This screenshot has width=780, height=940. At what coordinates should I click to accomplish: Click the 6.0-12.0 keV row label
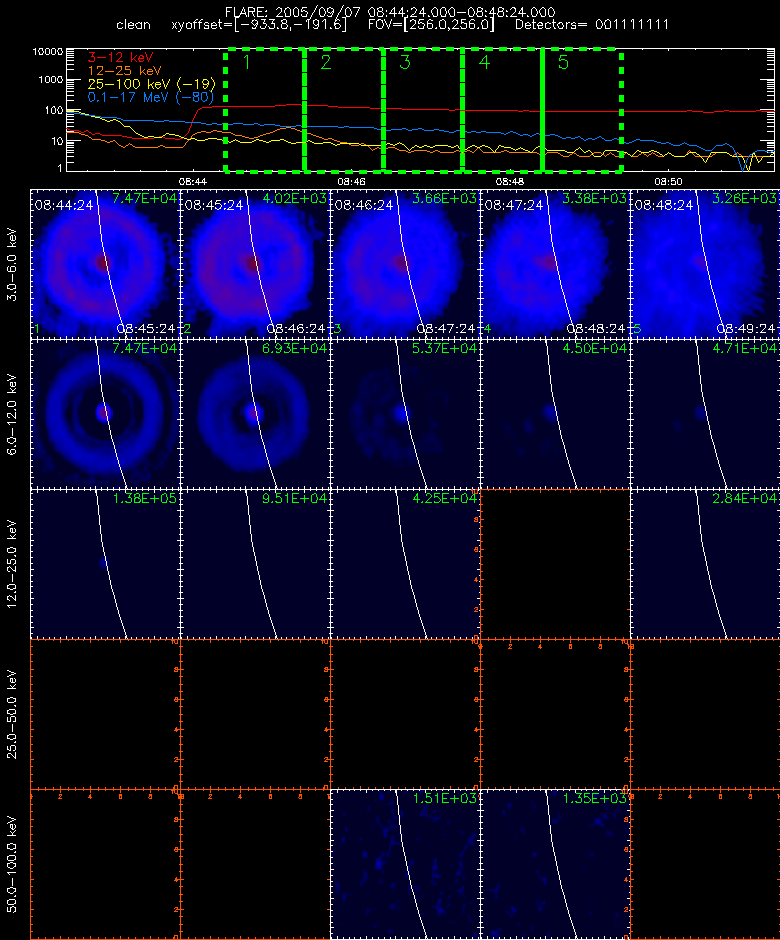pyautogui.click(x=12, y=414)
